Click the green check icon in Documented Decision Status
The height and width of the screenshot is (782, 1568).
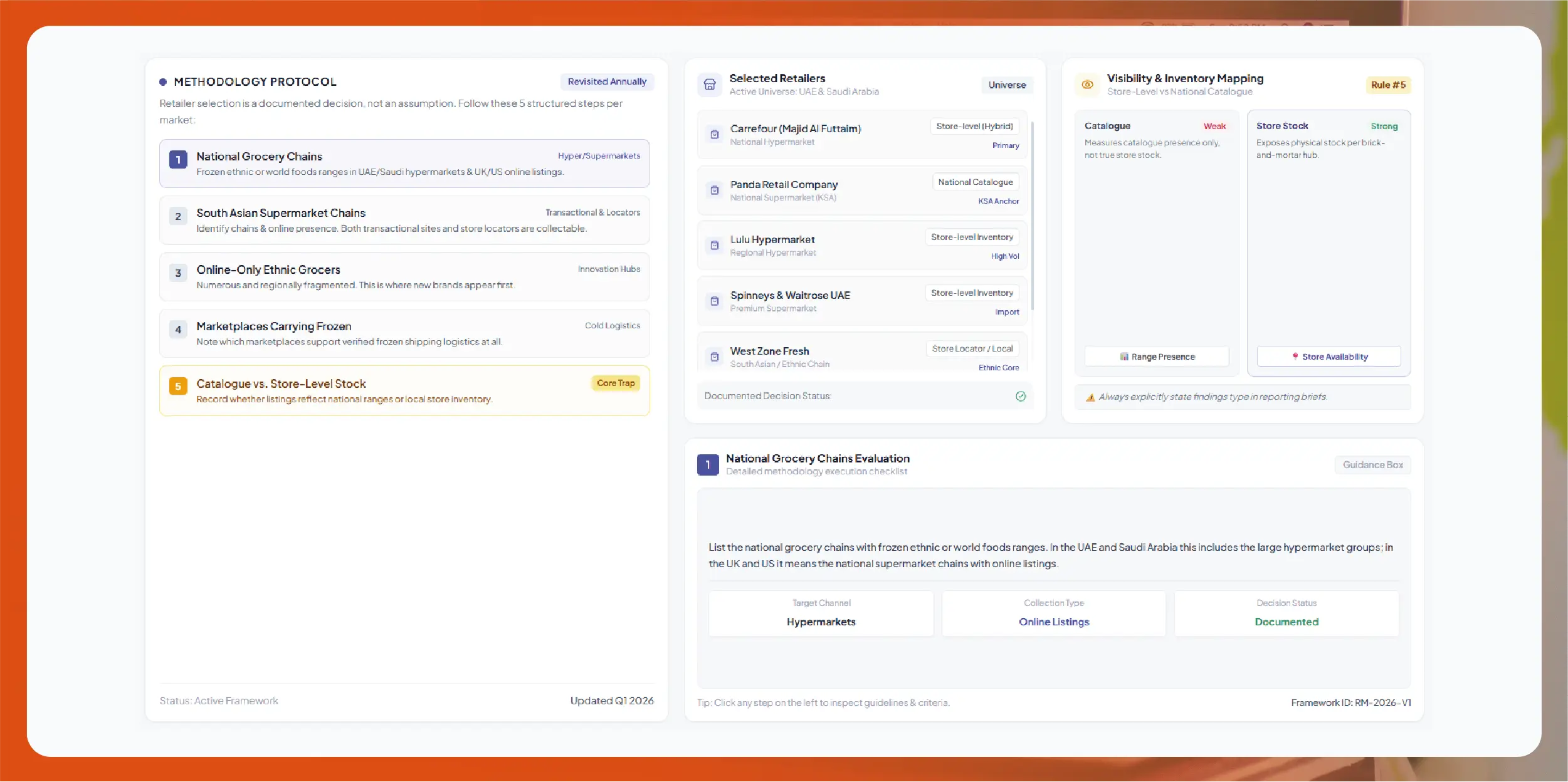coord(1021,396)
